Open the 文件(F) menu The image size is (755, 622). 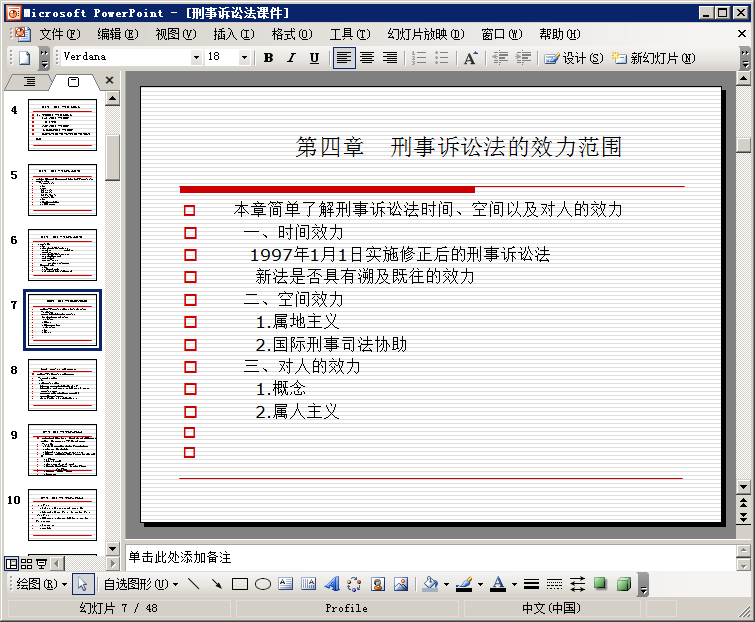[x=60, y=34]
